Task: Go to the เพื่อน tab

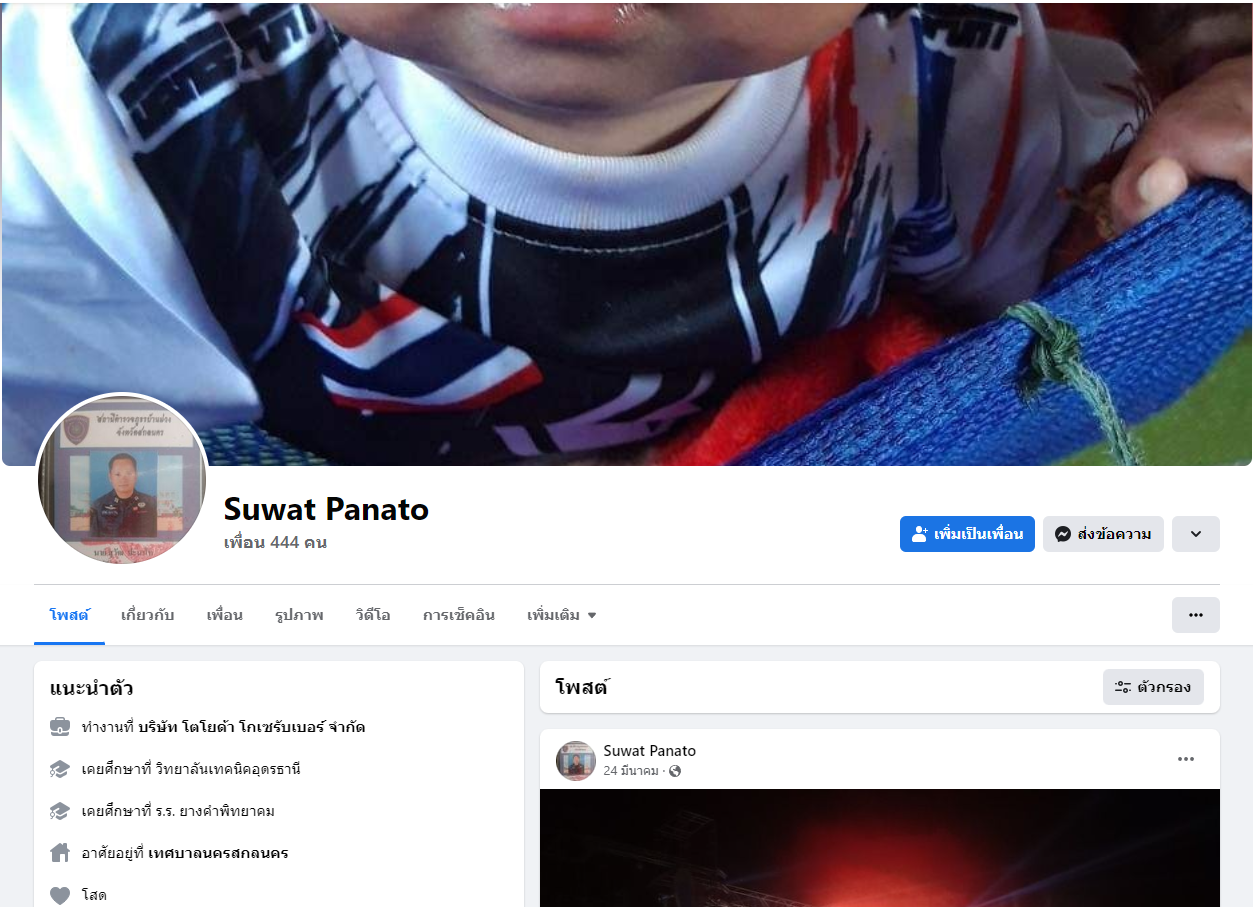Action: [x=224, y=615]
